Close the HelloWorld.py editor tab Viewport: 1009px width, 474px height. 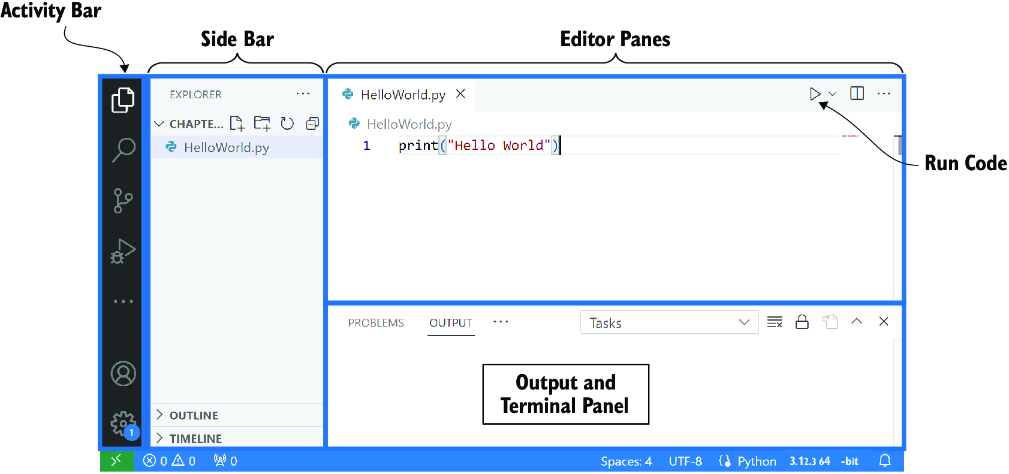click(460, 94)
